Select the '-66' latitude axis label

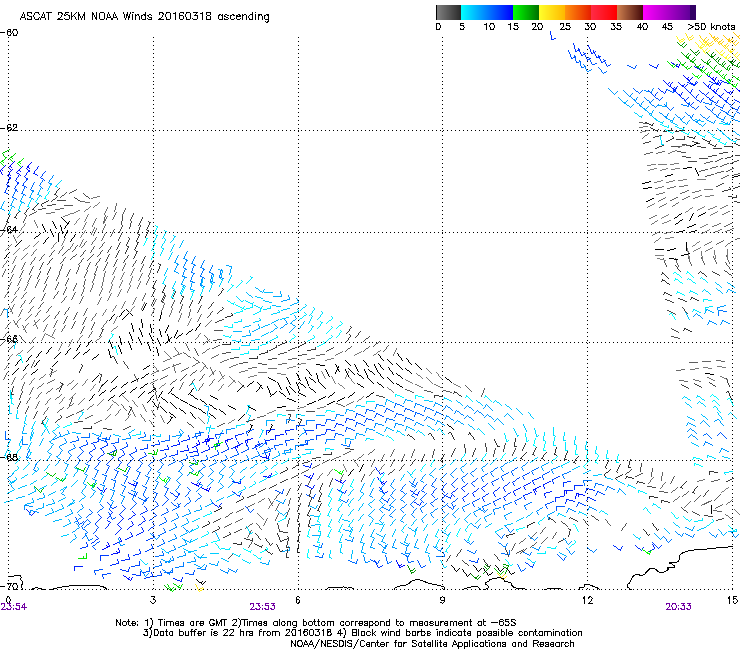click(x=9, y=339)
